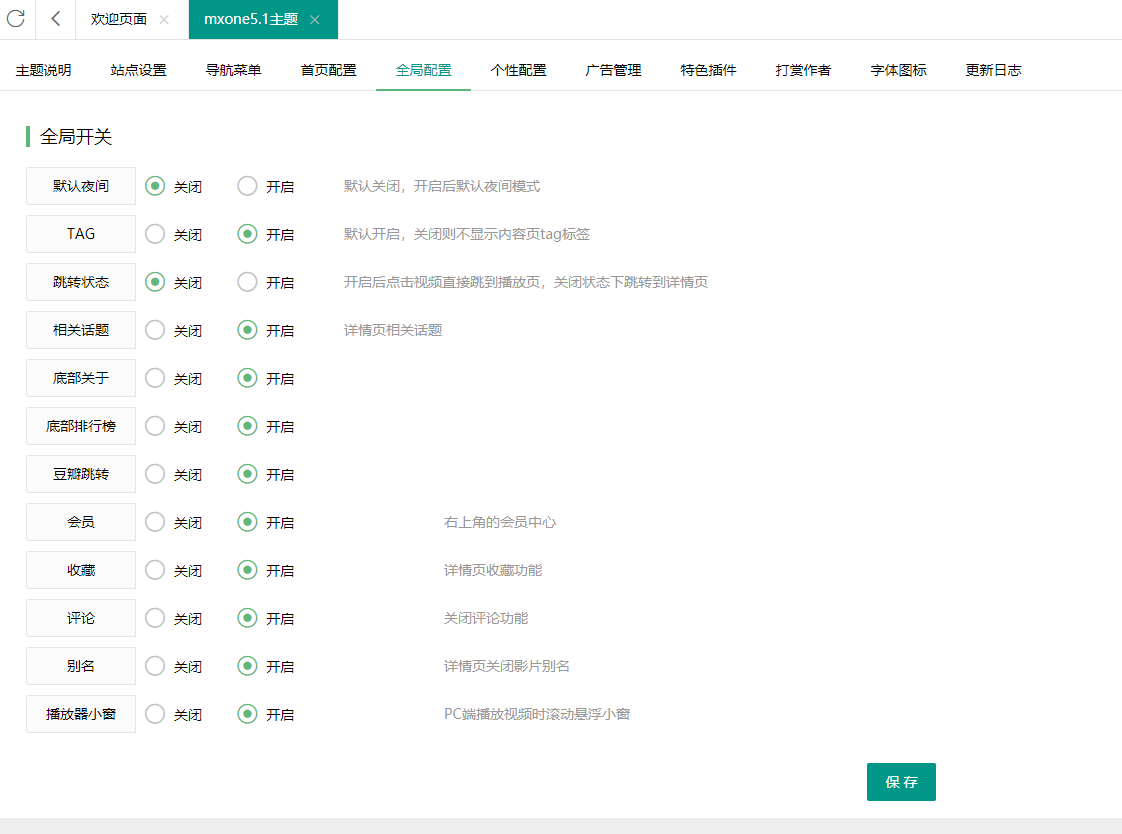The image size is (1122, 834).
Task: Click description 默认关闭，开启后默认夜间模式
Action: (442, 186)
